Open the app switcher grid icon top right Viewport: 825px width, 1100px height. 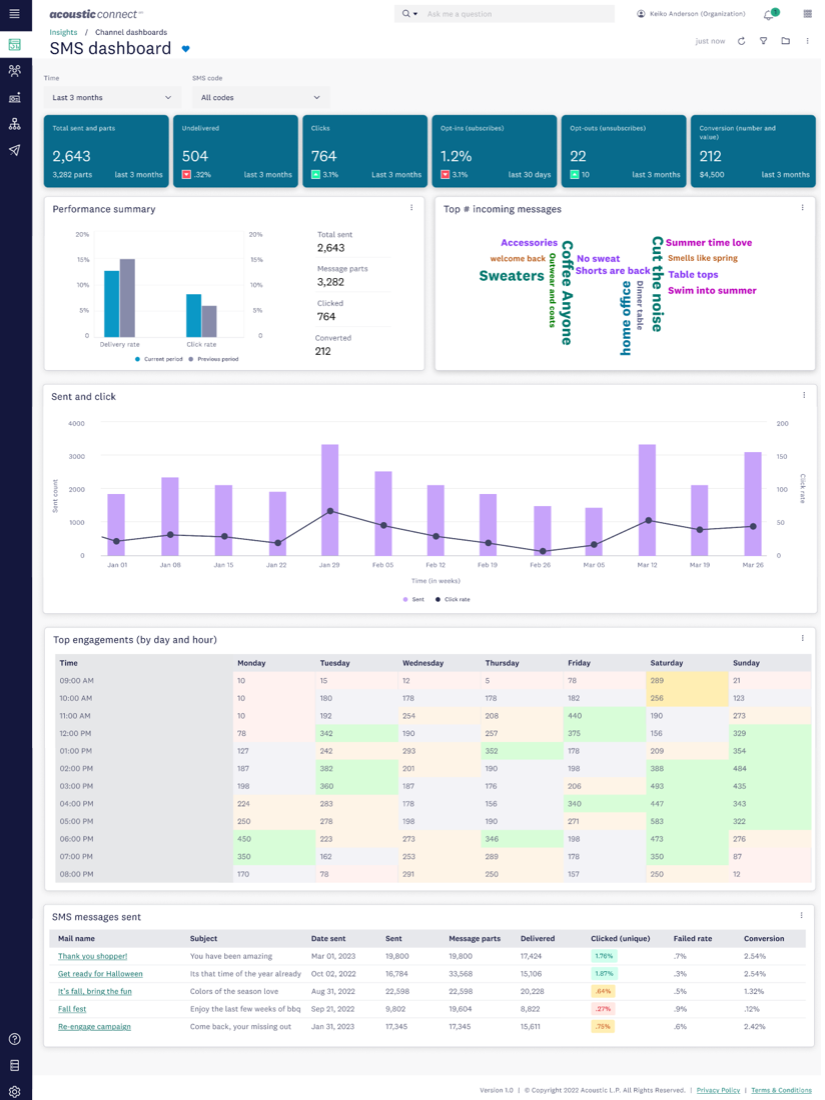808,14
